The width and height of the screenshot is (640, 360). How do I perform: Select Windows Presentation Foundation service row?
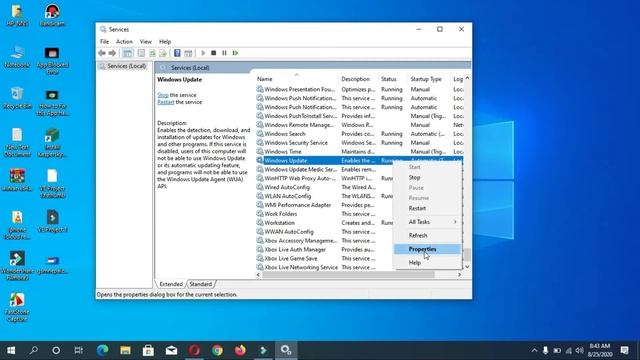tap(359, 89)
